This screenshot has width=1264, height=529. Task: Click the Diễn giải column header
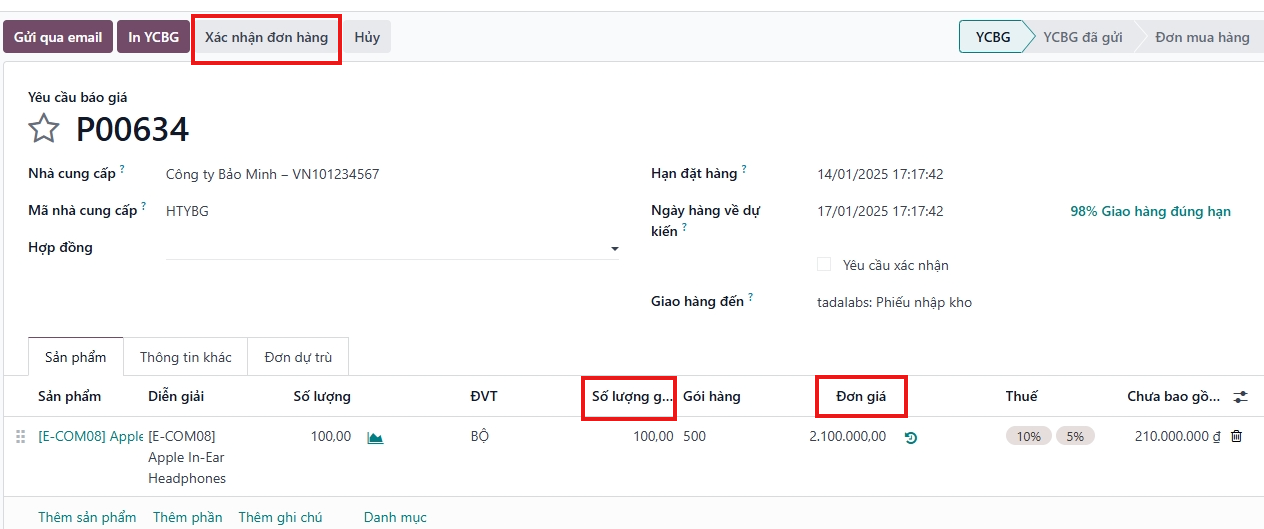click(176, 396)
